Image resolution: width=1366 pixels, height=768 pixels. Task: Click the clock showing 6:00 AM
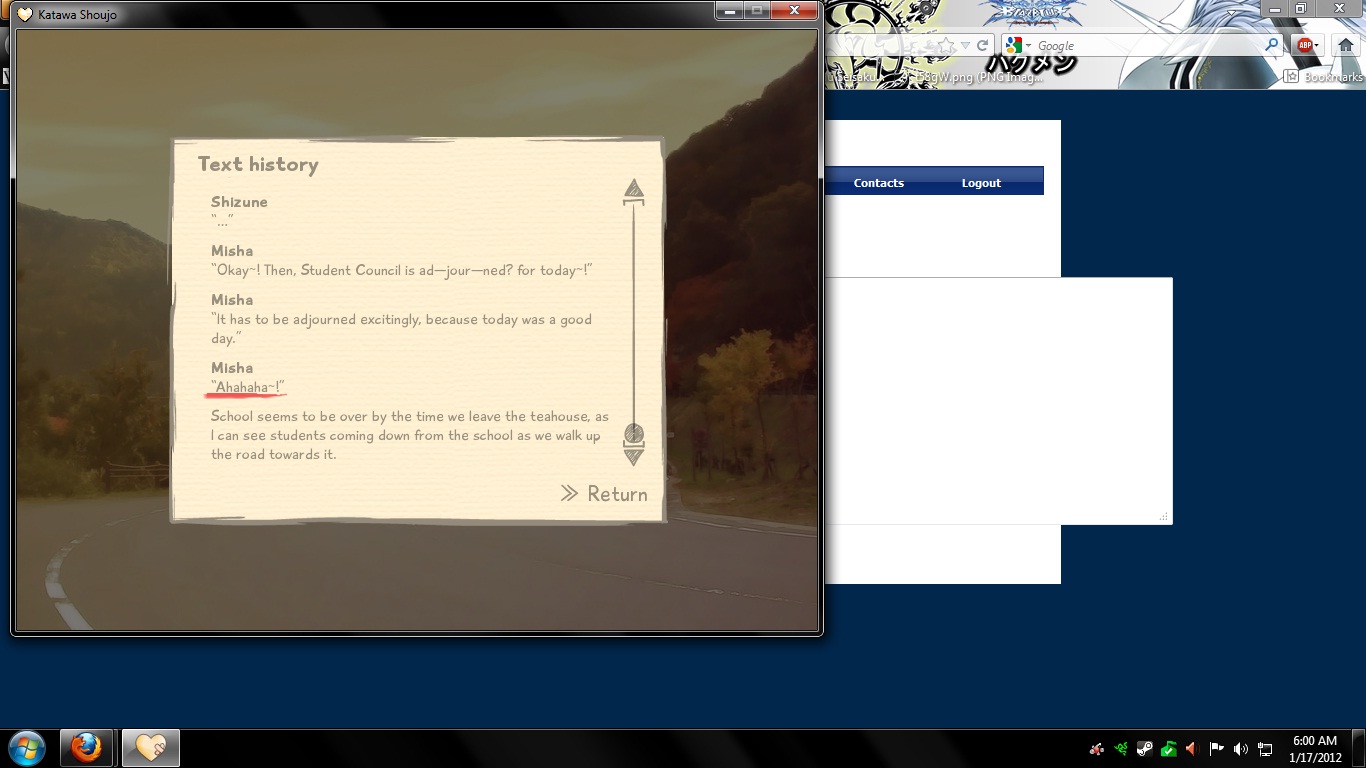click(1315, 748)
